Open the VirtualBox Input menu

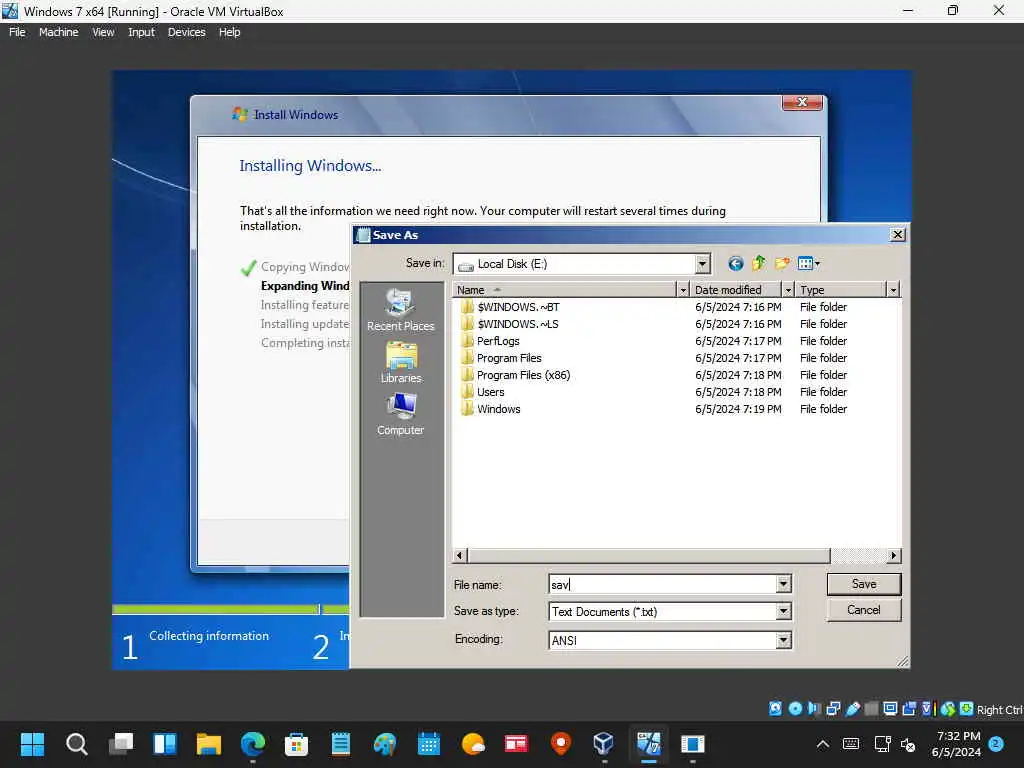coord(141,32)
